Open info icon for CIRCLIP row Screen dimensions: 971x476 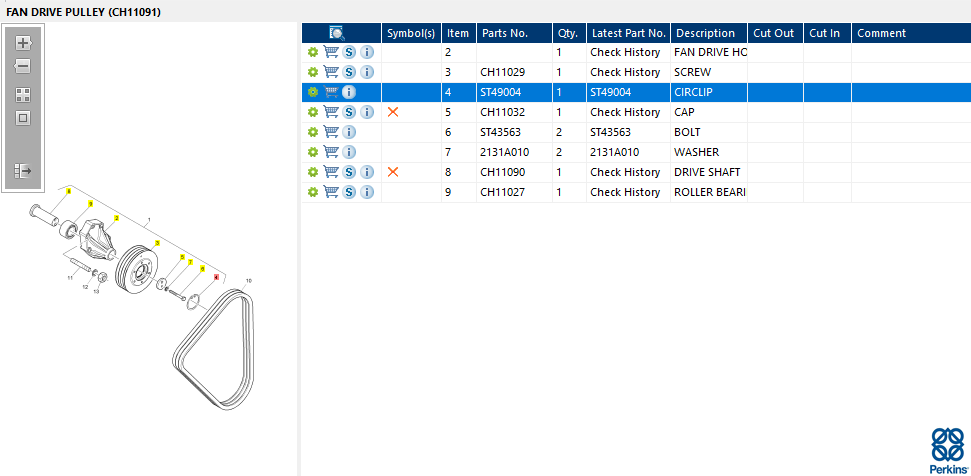pyautogui.click(x=349, y=92)
